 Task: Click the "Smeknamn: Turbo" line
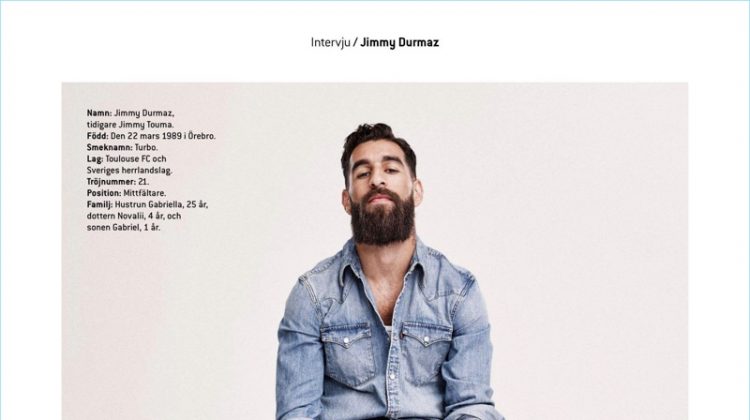click(122, 147)
